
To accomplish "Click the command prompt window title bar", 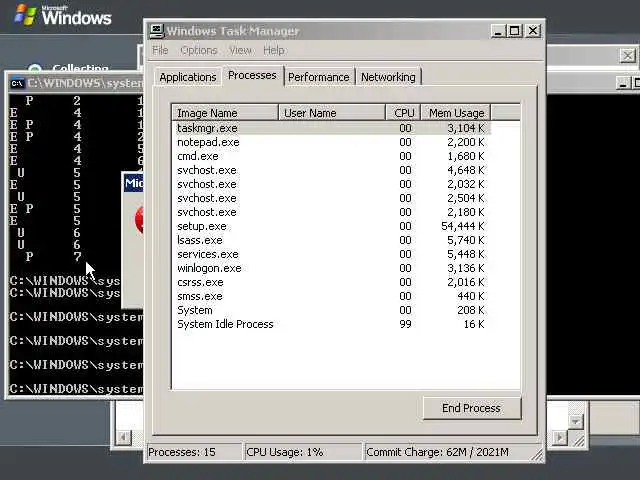I will pyautogui.click(x=76, y=83).
